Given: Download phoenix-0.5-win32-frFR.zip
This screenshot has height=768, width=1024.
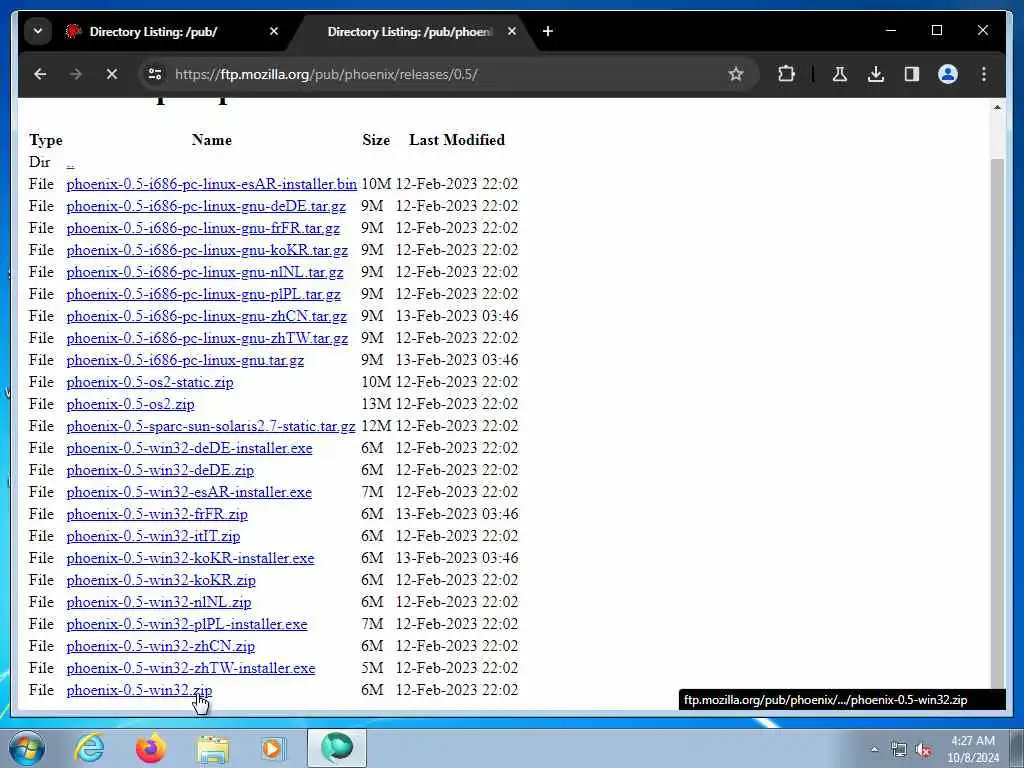Looking at the screenshot, I should point(157,515).
